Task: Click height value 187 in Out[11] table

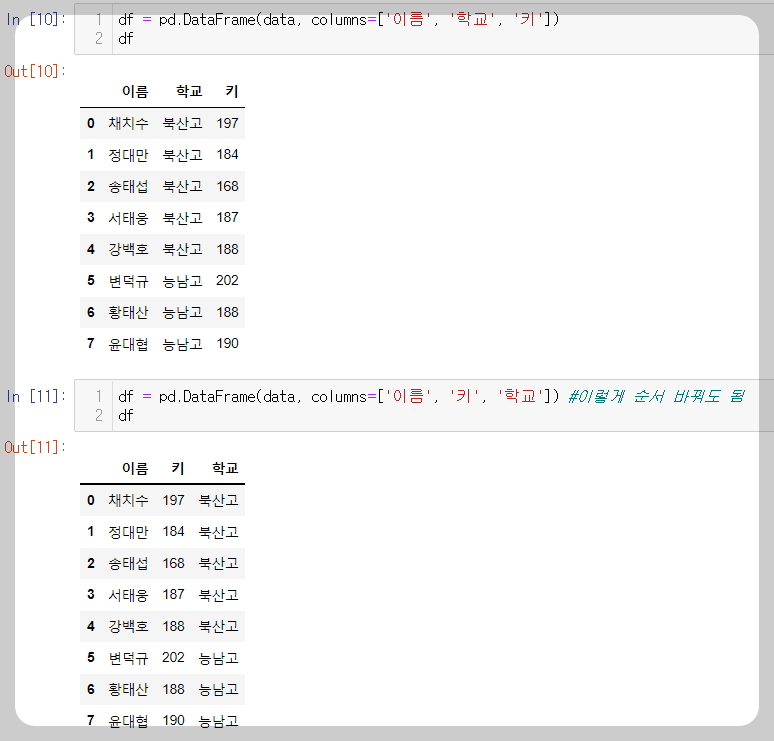Action: (174, 595)
